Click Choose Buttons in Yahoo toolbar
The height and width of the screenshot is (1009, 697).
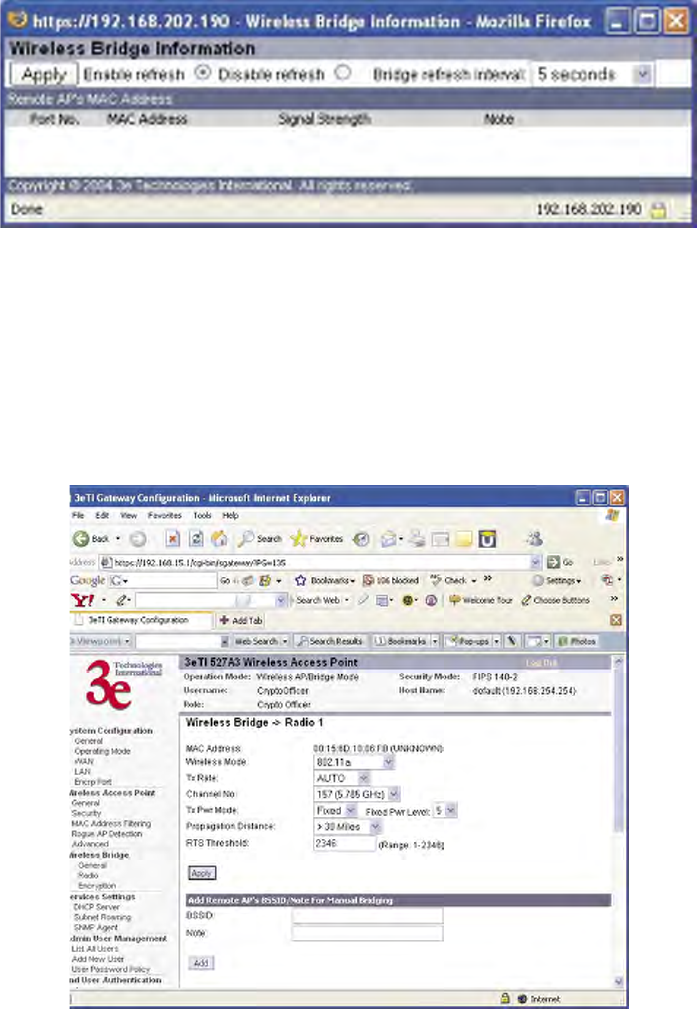(555, 600)
